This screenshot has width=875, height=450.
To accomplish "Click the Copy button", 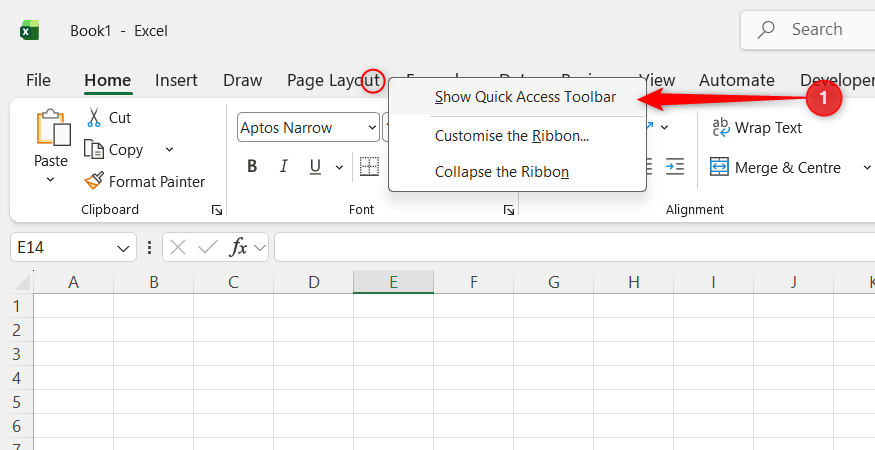I will tap(114, 150).
